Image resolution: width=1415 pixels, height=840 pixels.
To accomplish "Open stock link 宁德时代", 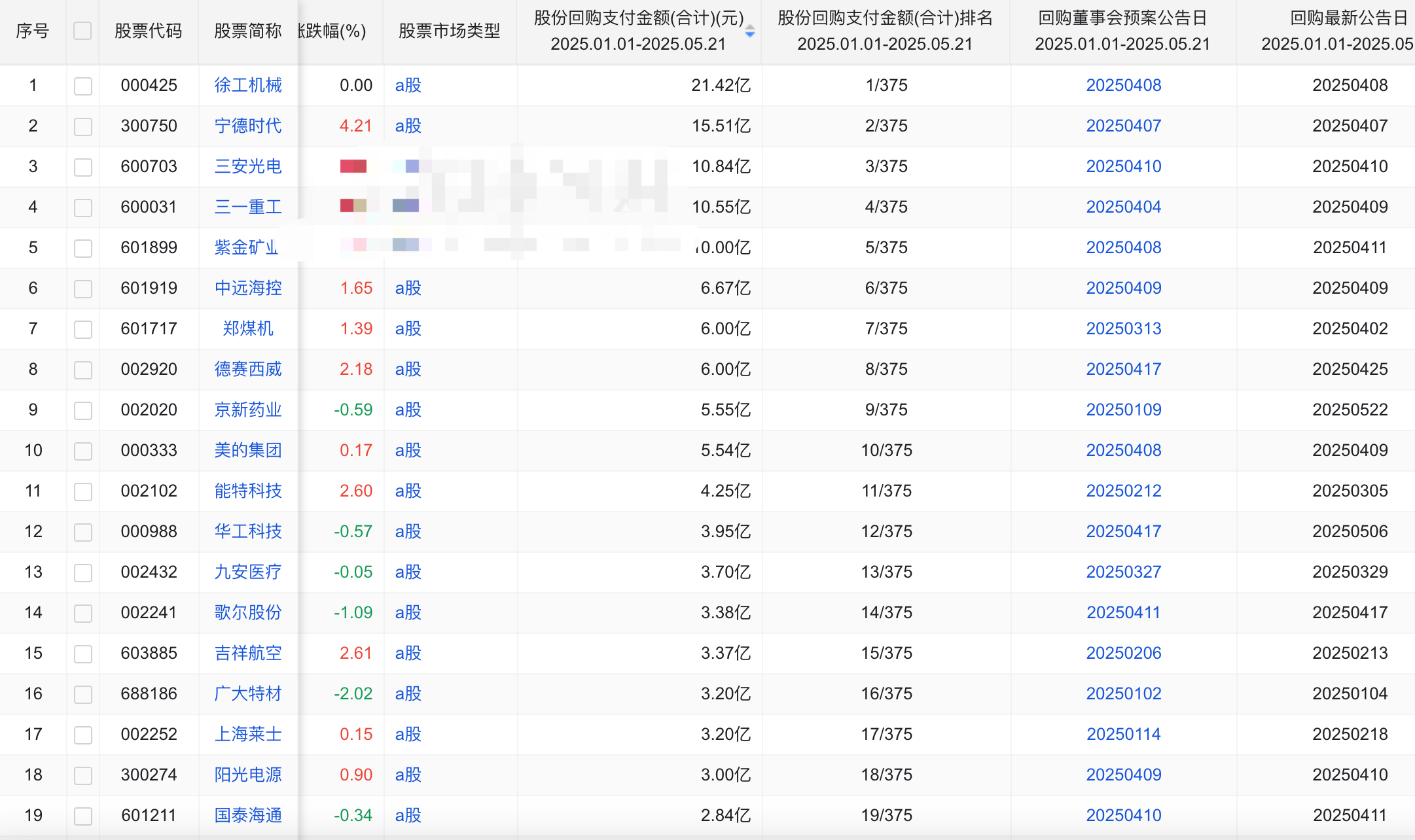I will click(x=248, y=126).
